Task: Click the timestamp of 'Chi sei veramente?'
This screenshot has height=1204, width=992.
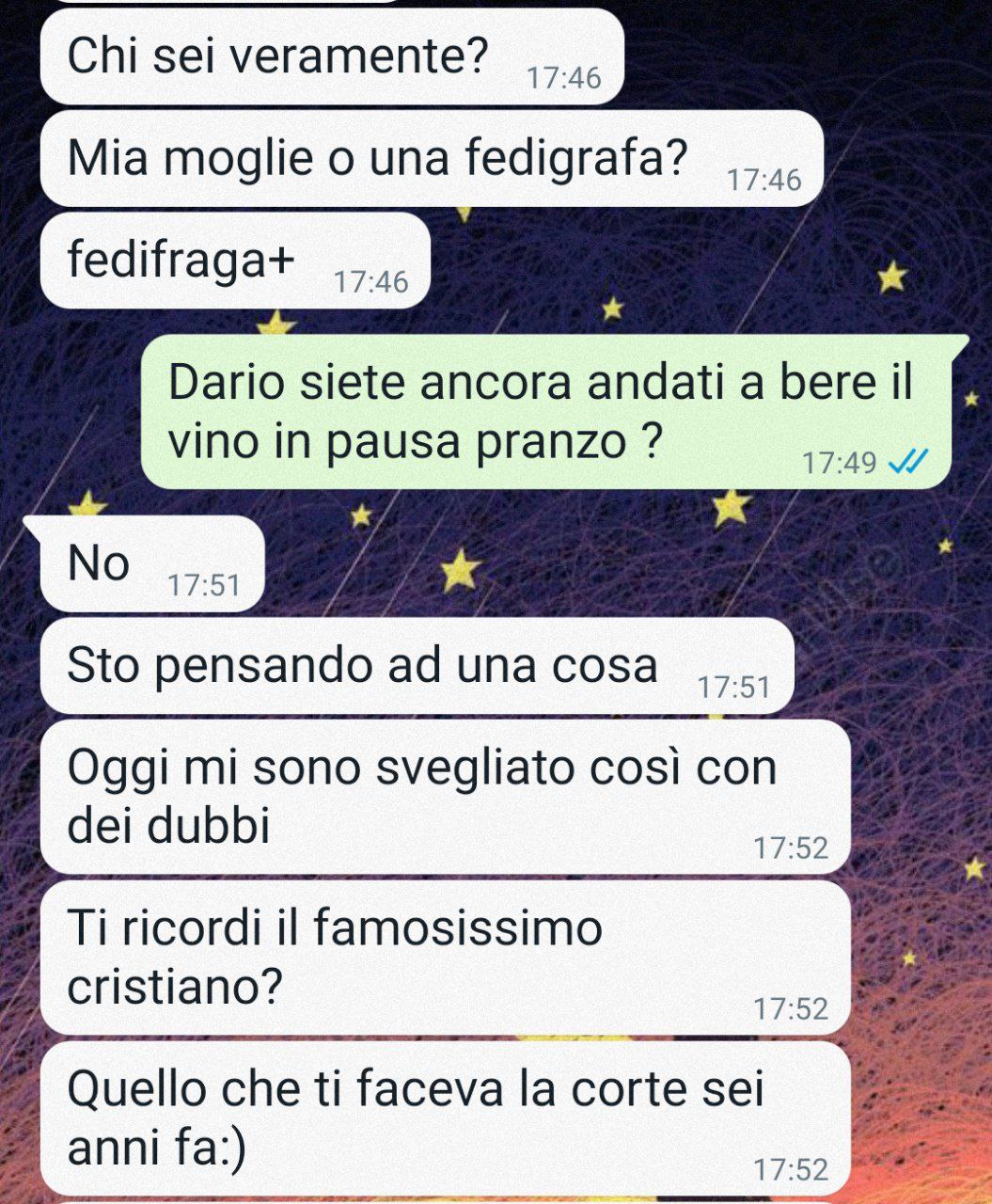Action: coord(563,78)
